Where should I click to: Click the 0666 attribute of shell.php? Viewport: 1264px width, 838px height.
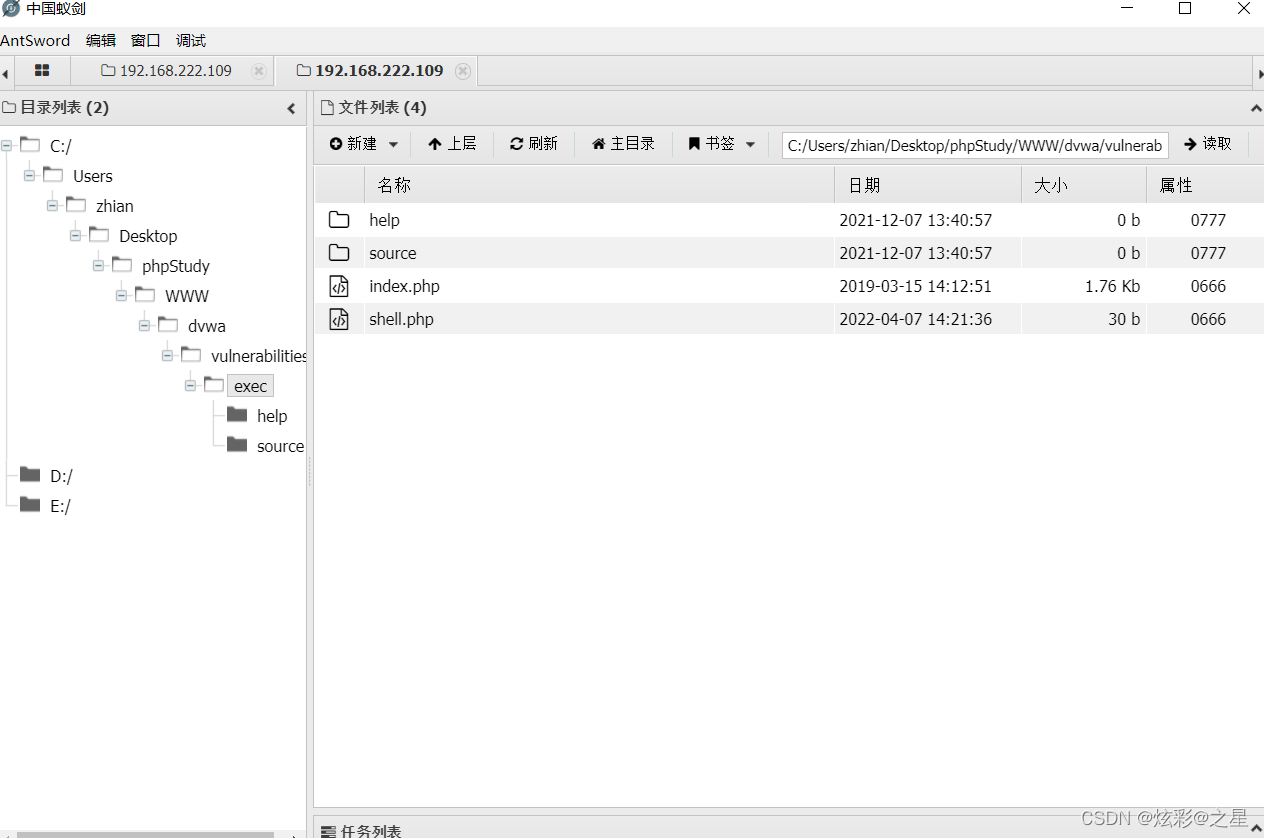point(1208,319)
